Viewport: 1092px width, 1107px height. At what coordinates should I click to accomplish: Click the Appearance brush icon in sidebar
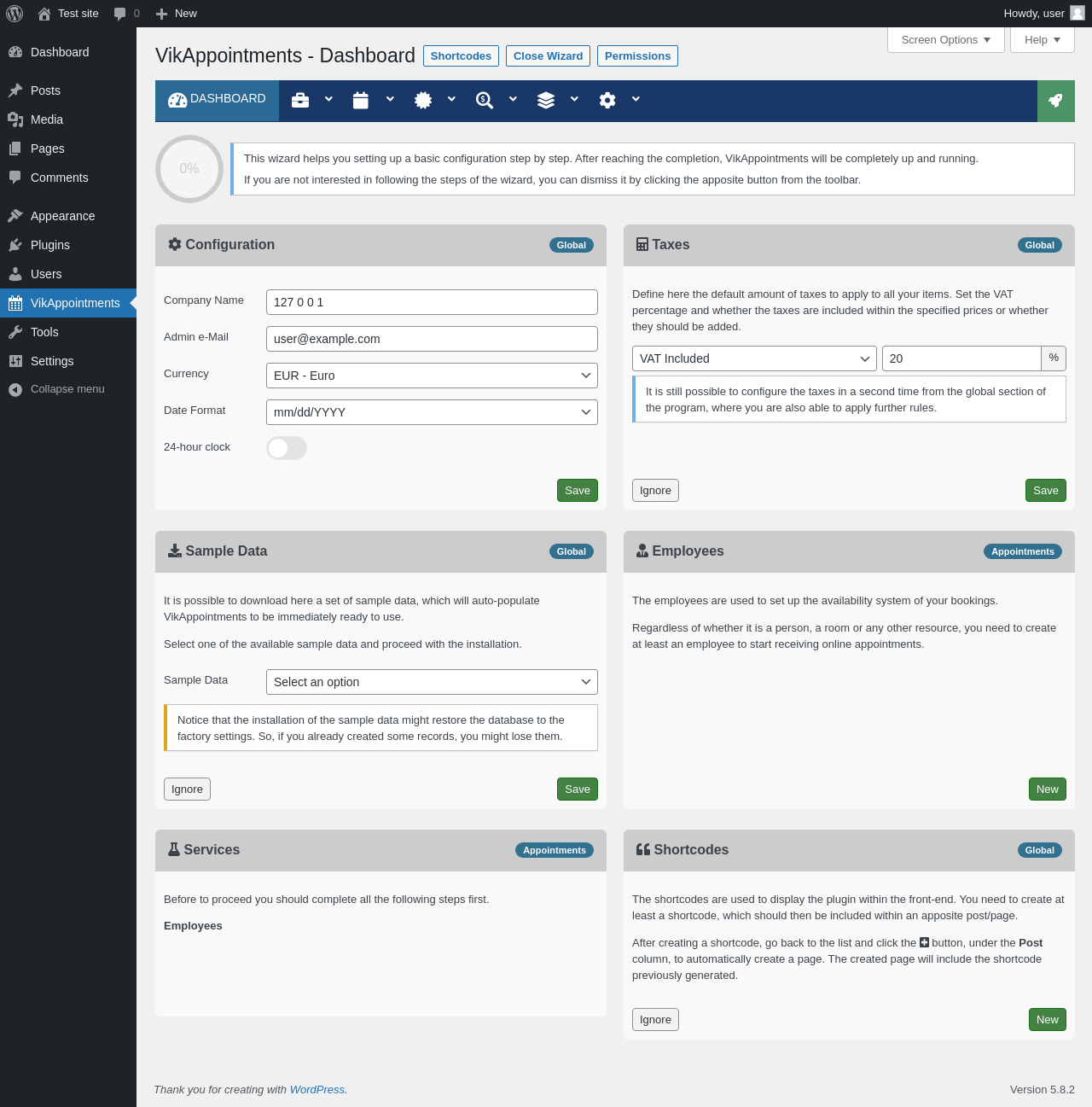pyautogui.click(x=15, y=216)
